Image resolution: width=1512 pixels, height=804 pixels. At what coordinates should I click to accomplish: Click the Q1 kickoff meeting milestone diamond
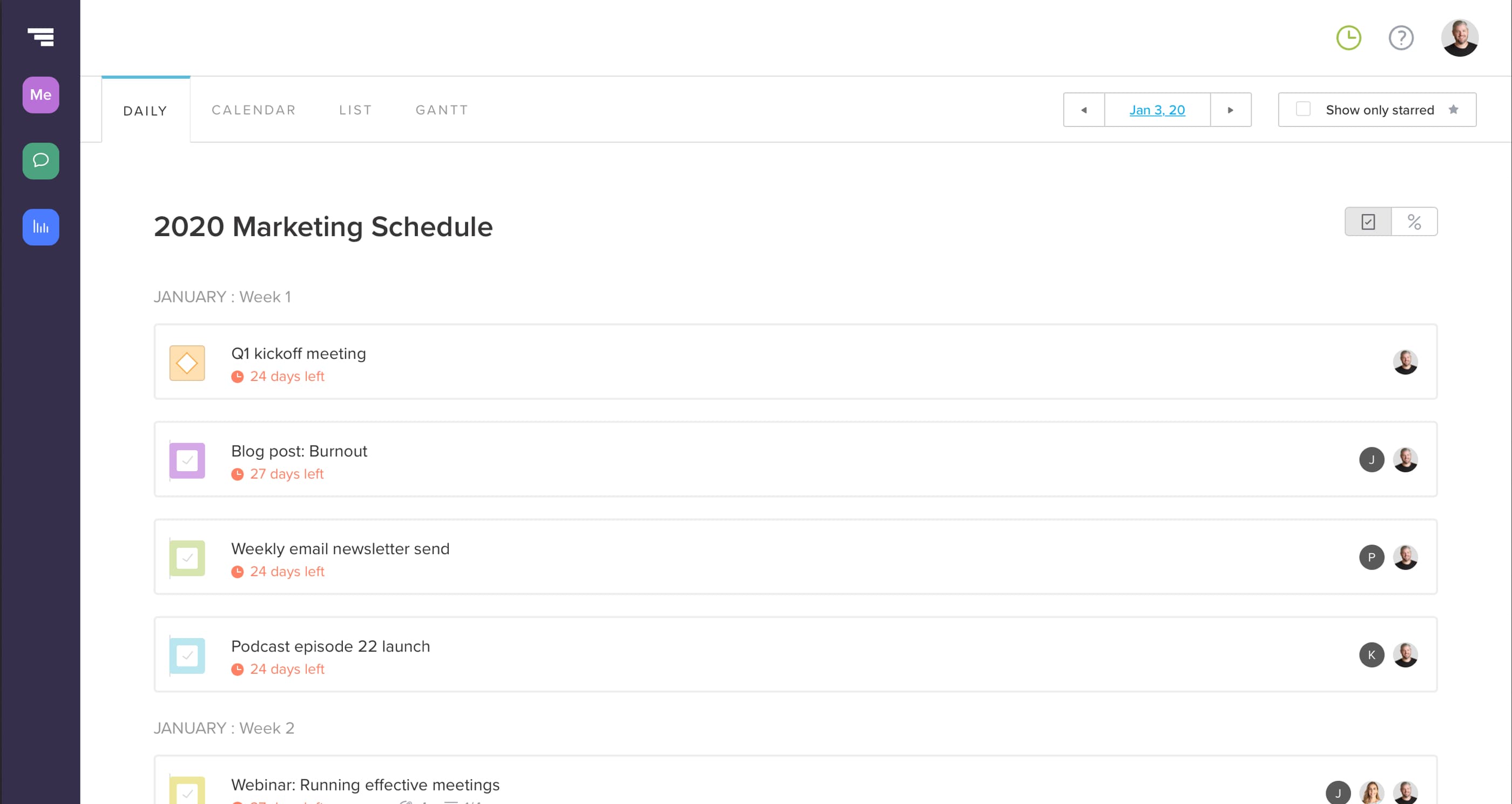[187, 363]
